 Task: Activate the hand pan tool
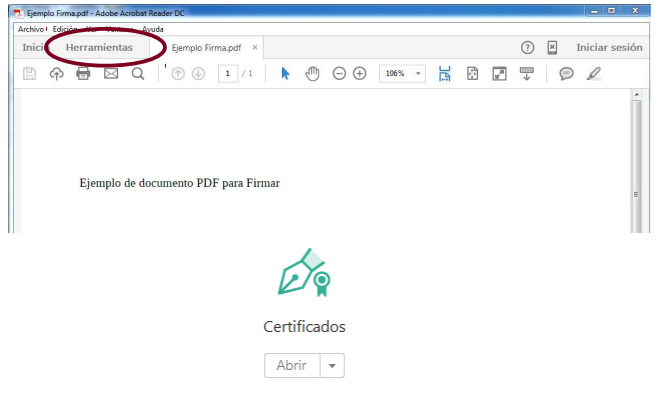point(312,74)
